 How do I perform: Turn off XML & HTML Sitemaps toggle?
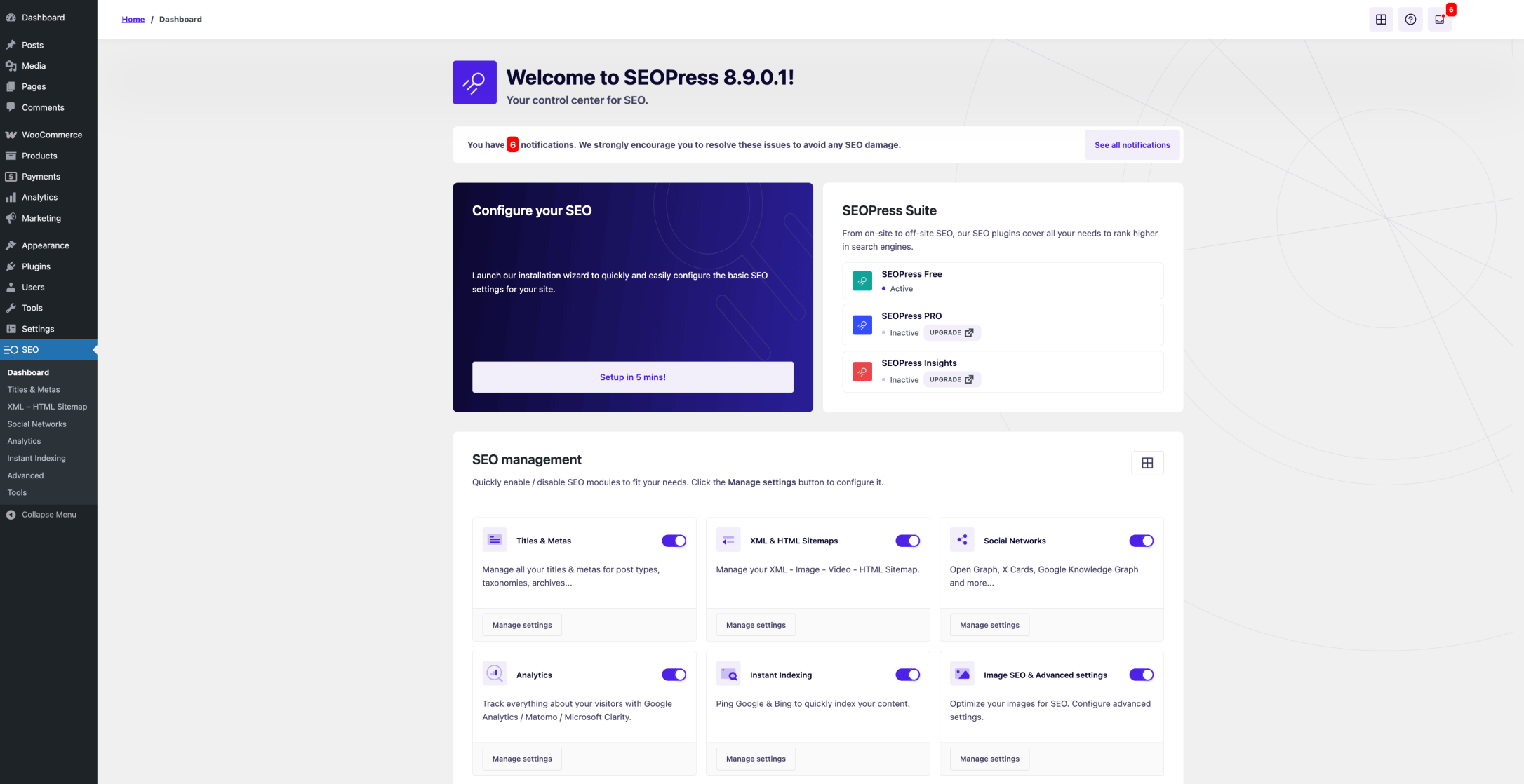coord(907,541)
